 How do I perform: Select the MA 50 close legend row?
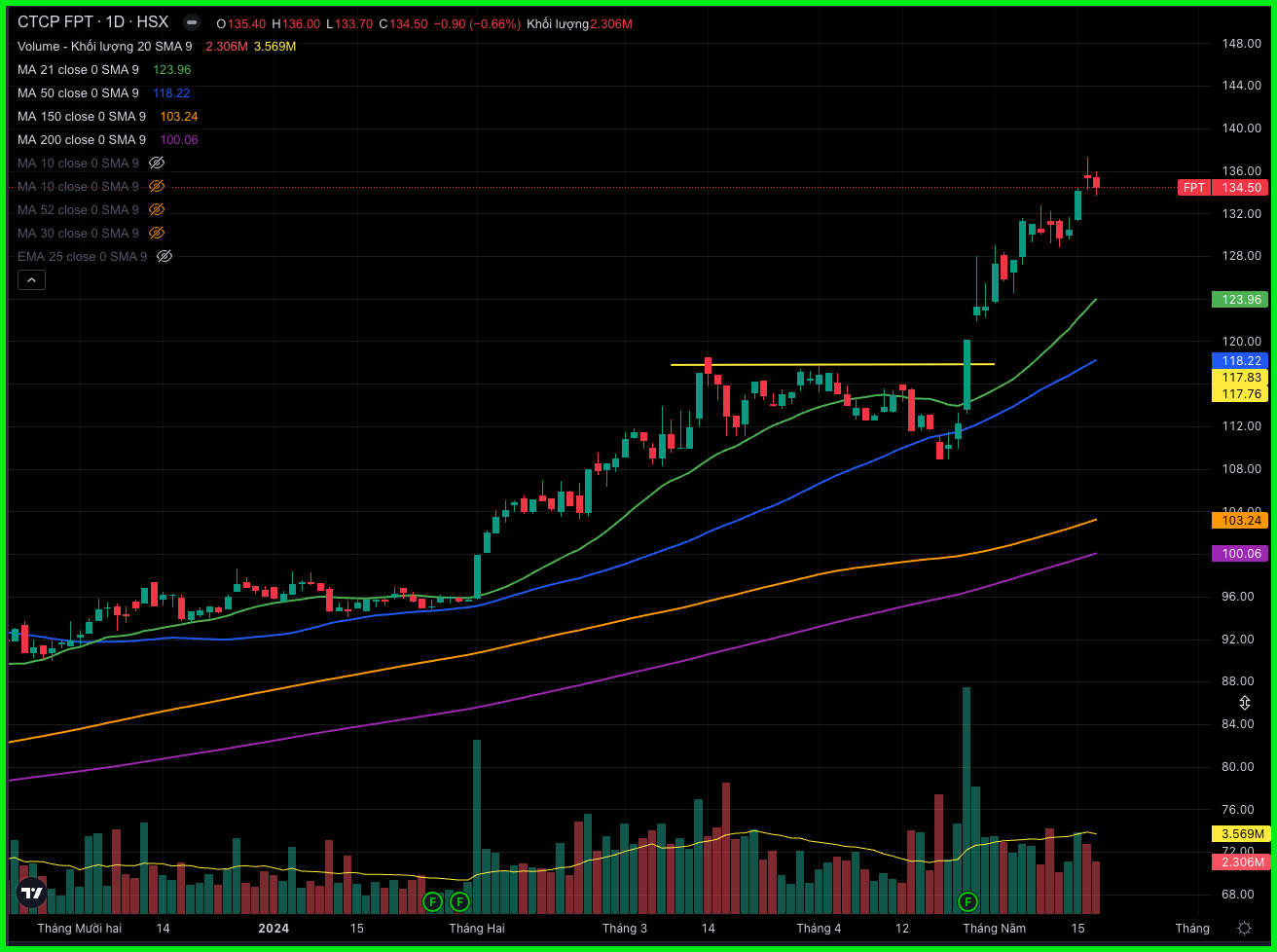click(x=78, y=93)
